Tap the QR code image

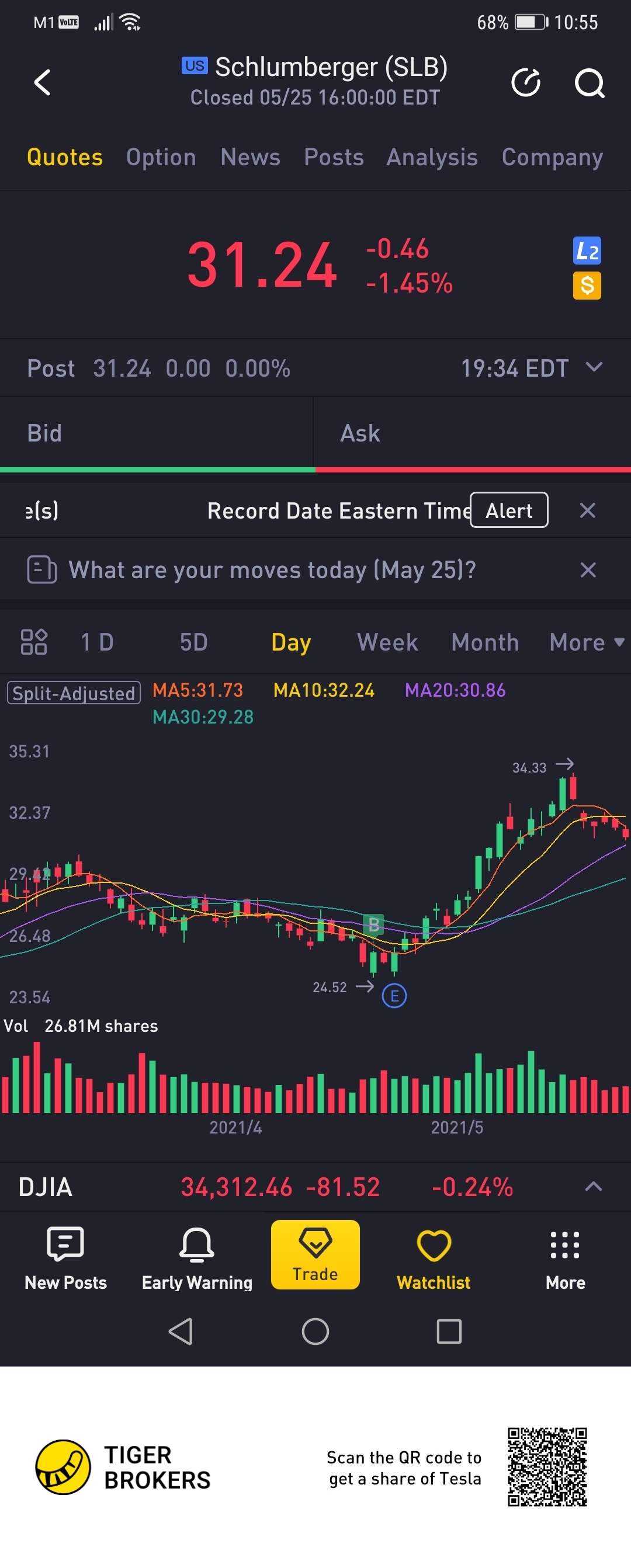pyautogui.click(x=547, y=1467)
